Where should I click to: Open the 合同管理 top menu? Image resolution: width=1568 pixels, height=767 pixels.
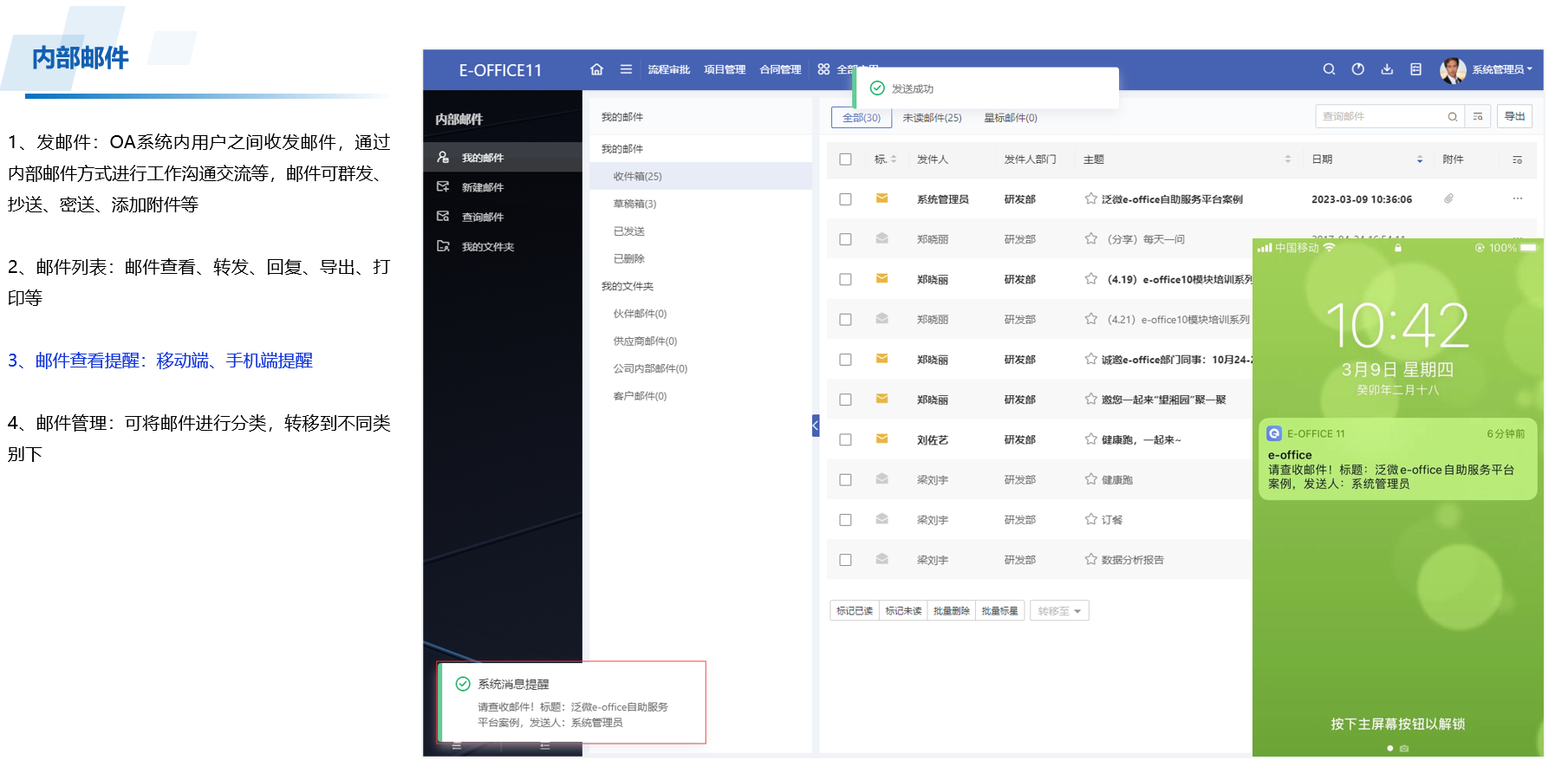(x=780, y=69)
